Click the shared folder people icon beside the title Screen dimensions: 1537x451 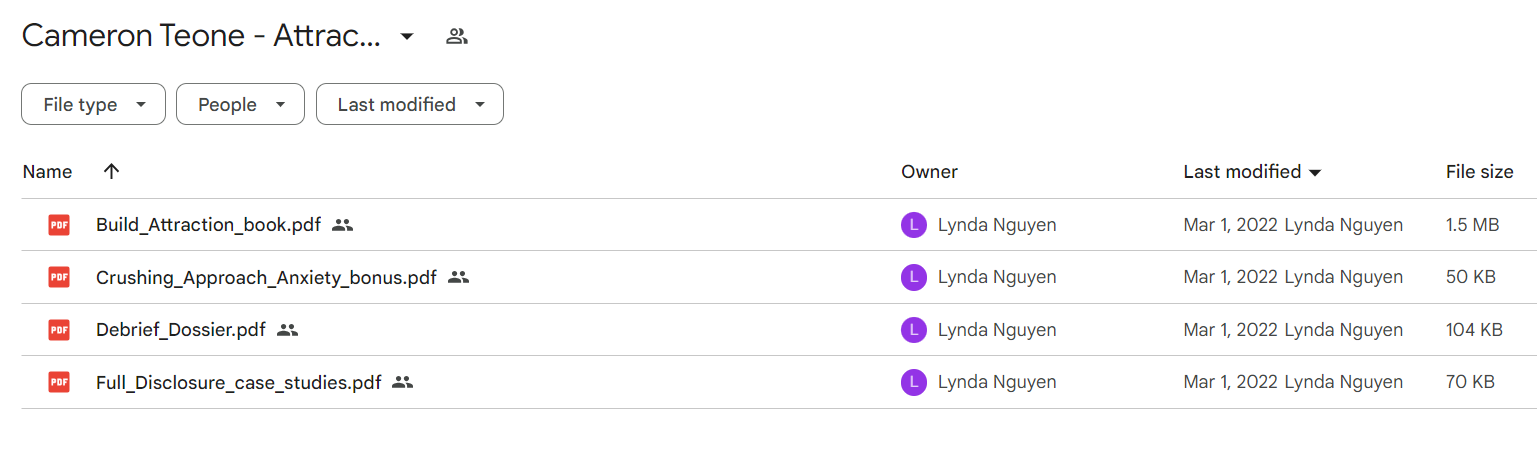[457, 37]
